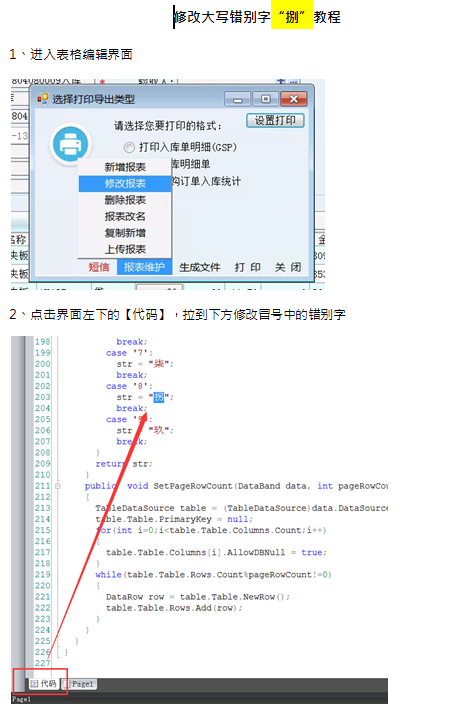Viewport: 474px width, 721px height.
Task: Close the print export dialog with X
Action: coord(293,99)
